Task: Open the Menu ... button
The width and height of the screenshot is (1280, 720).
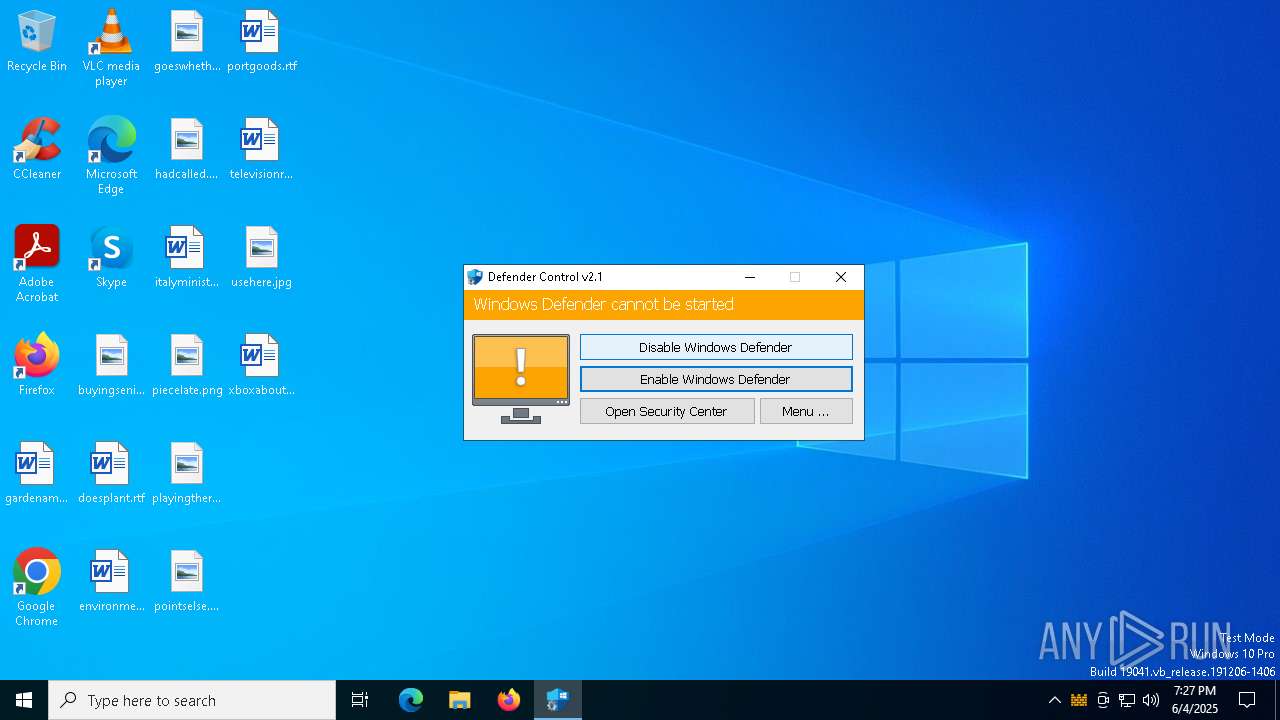Action: point(806,411)
